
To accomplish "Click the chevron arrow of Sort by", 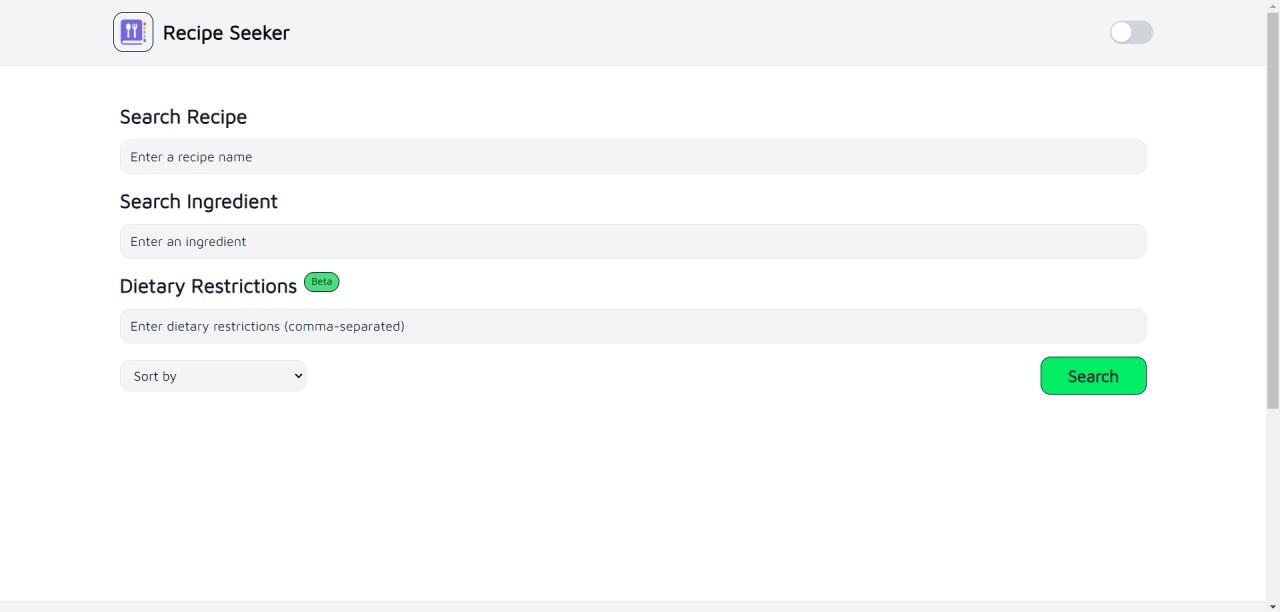I will click(x=297, y=376).
